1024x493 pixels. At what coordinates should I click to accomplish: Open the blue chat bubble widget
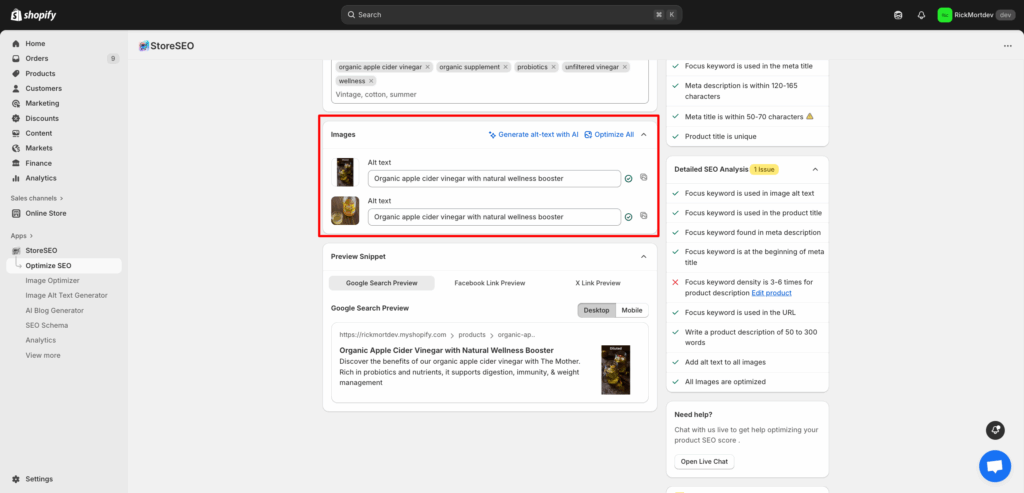coord(994,465)
